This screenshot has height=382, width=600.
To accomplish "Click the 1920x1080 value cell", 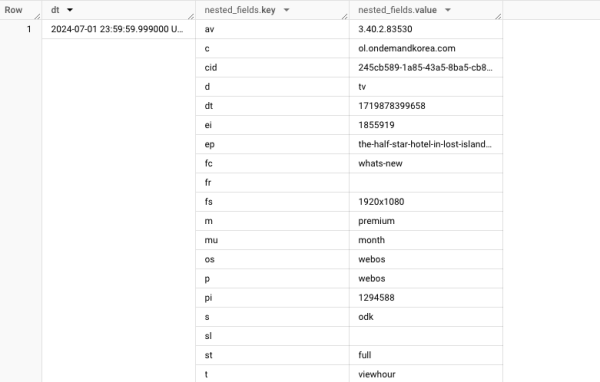I will (x=426, y=202).
